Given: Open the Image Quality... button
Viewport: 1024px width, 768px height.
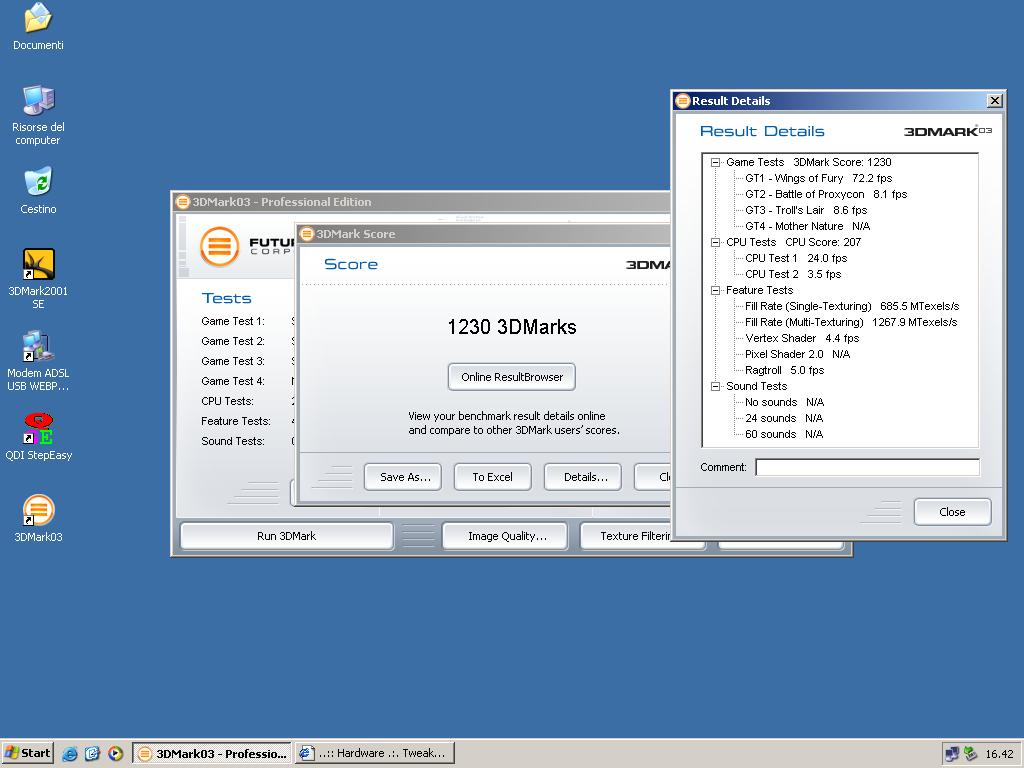Looking at the screenshot, I should click(x=505, y=536).
